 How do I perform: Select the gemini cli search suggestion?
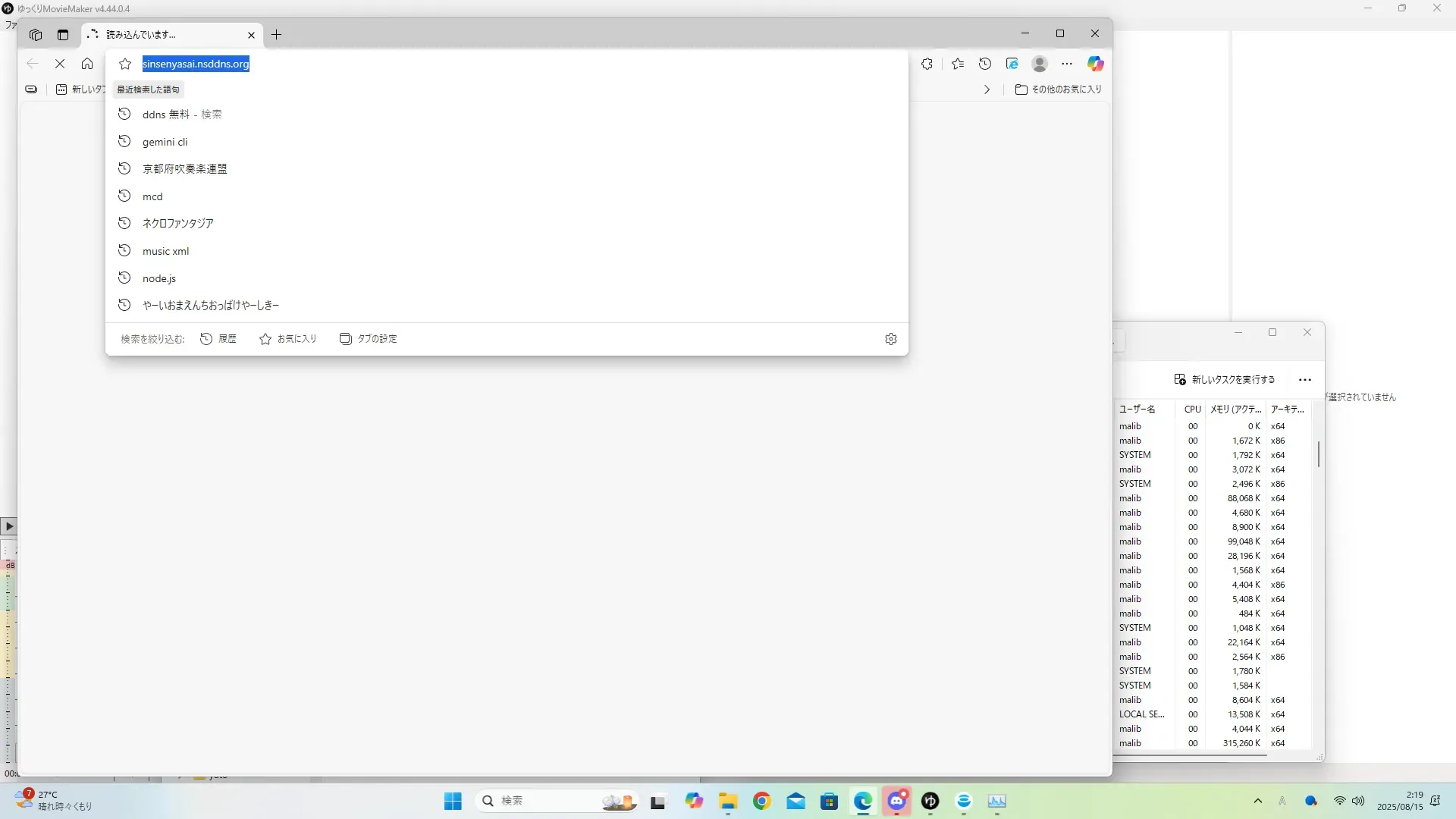[165, 142]
